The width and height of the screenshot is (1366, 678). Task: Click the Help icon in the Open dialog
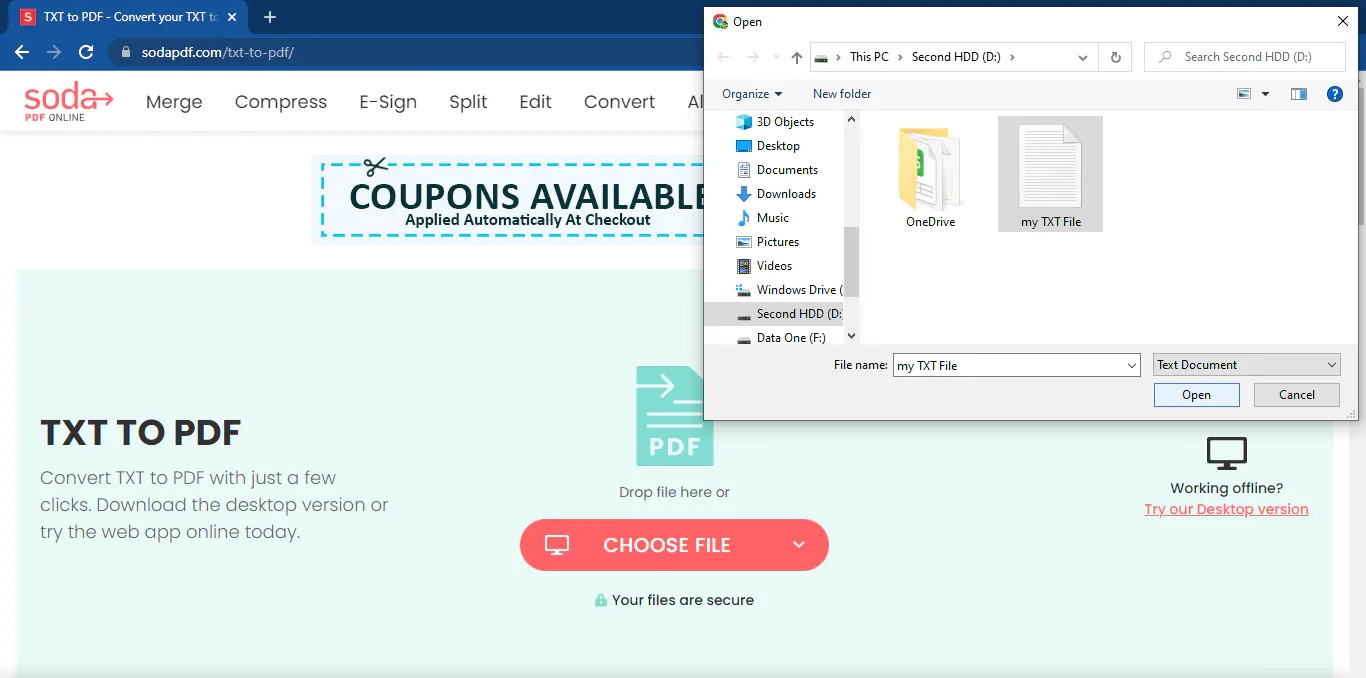1334,93
